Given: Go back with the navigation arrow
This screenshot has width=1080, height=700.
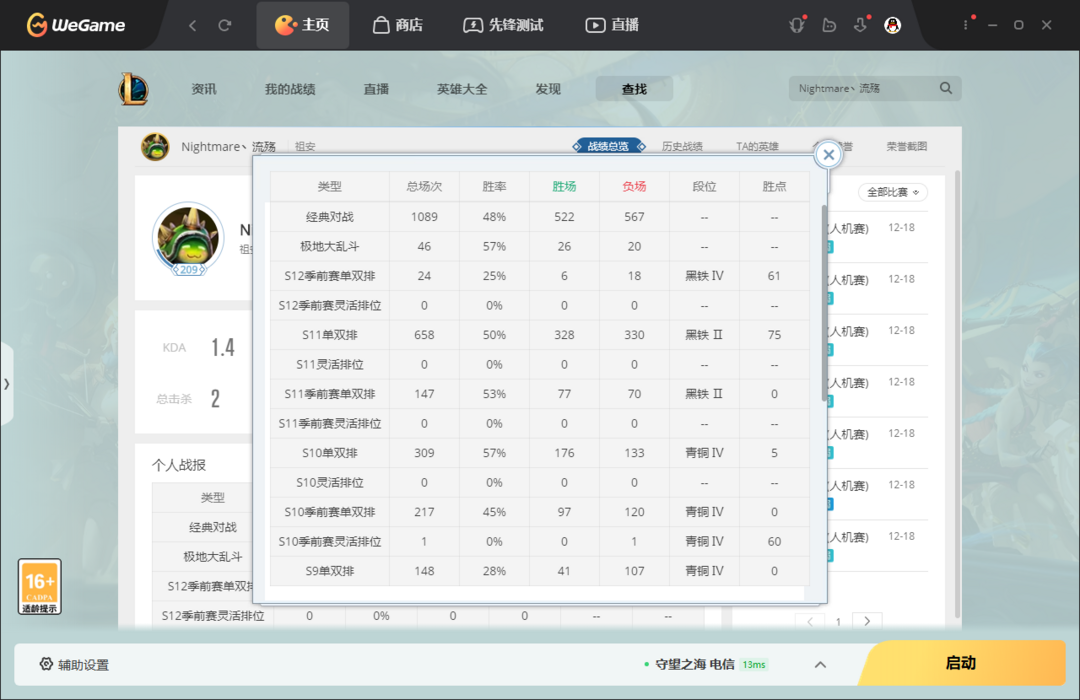Looking at the screenshot, I should pos(193,25).
